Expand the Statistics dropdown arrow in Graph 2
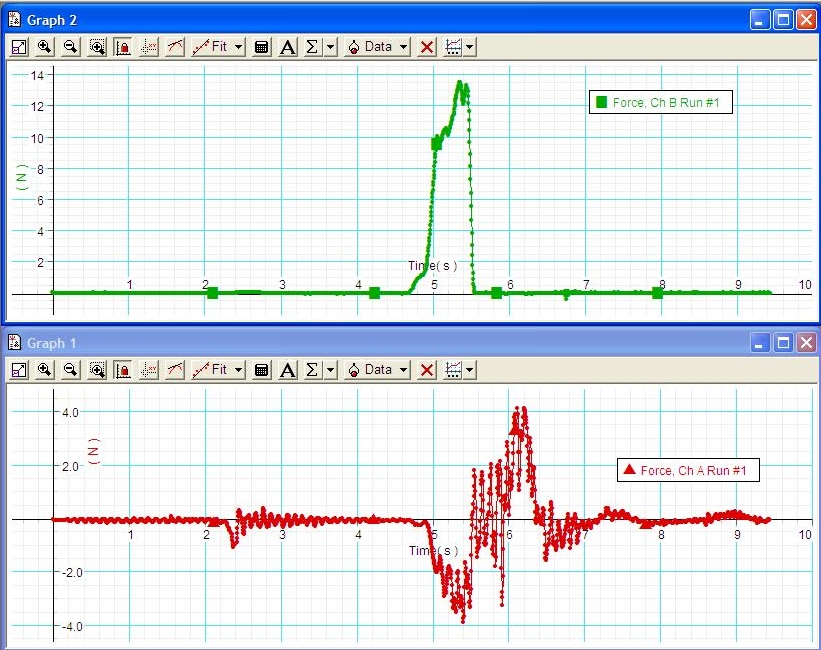Image resolution: width=821 pixels, height=650 pixels. coord(330,47)
